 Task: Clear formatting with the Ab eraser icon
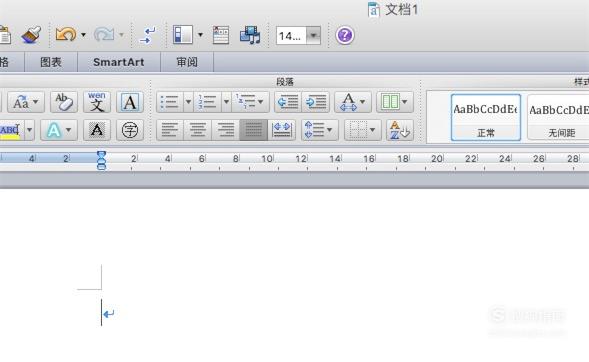pos(64,102)
